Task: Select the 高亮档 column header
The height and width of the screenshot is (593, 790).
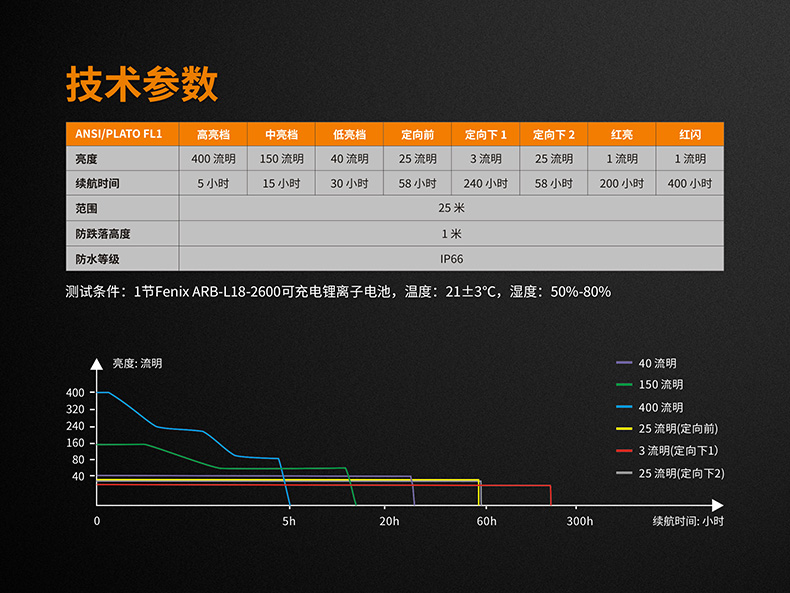Action: click(x=213, y=135)
